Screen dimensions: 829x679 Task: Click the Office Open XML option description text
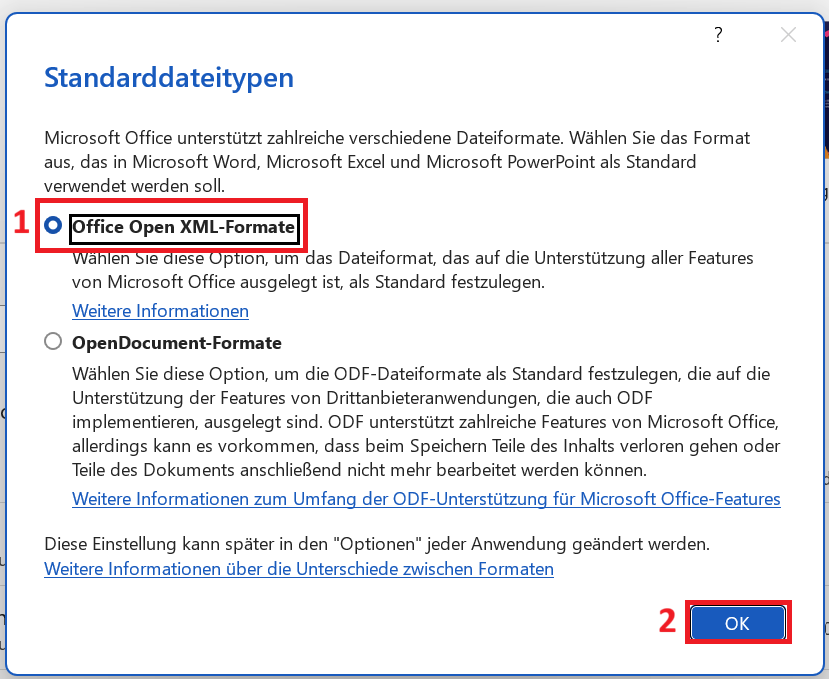(410, 270)
